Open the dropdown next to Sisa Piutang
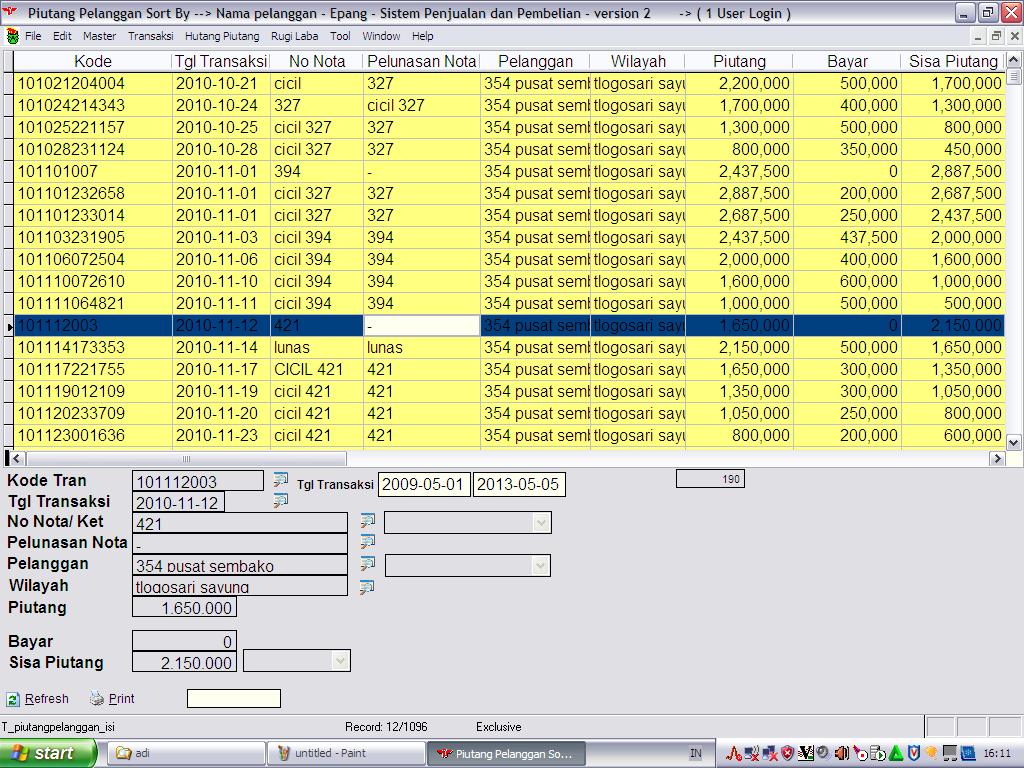1024x768 pixels. [x=340, y=661]
